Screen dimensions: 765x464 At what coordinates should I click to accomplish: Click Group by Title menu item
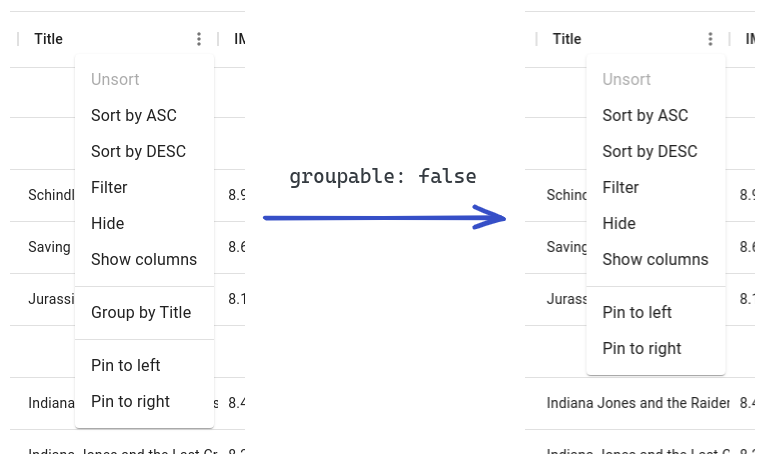[141, 312]
